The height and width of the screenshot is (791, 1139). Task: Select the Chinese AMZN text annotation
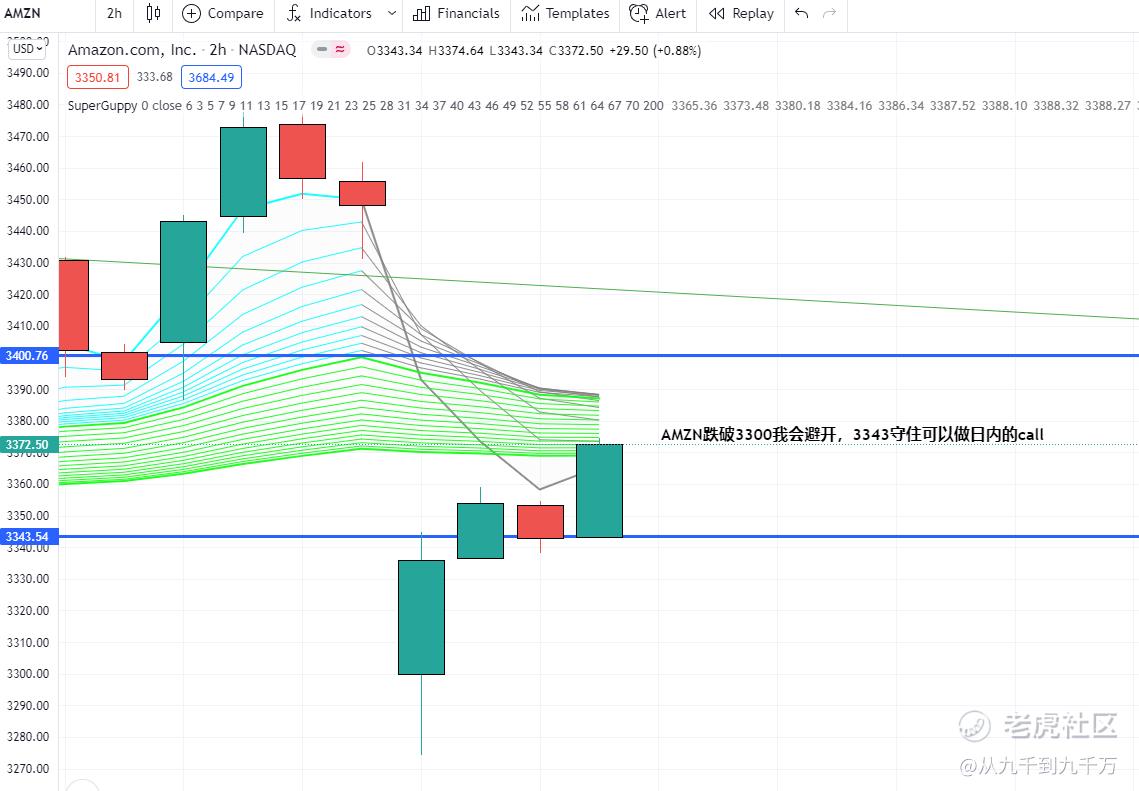pos(852,434)
